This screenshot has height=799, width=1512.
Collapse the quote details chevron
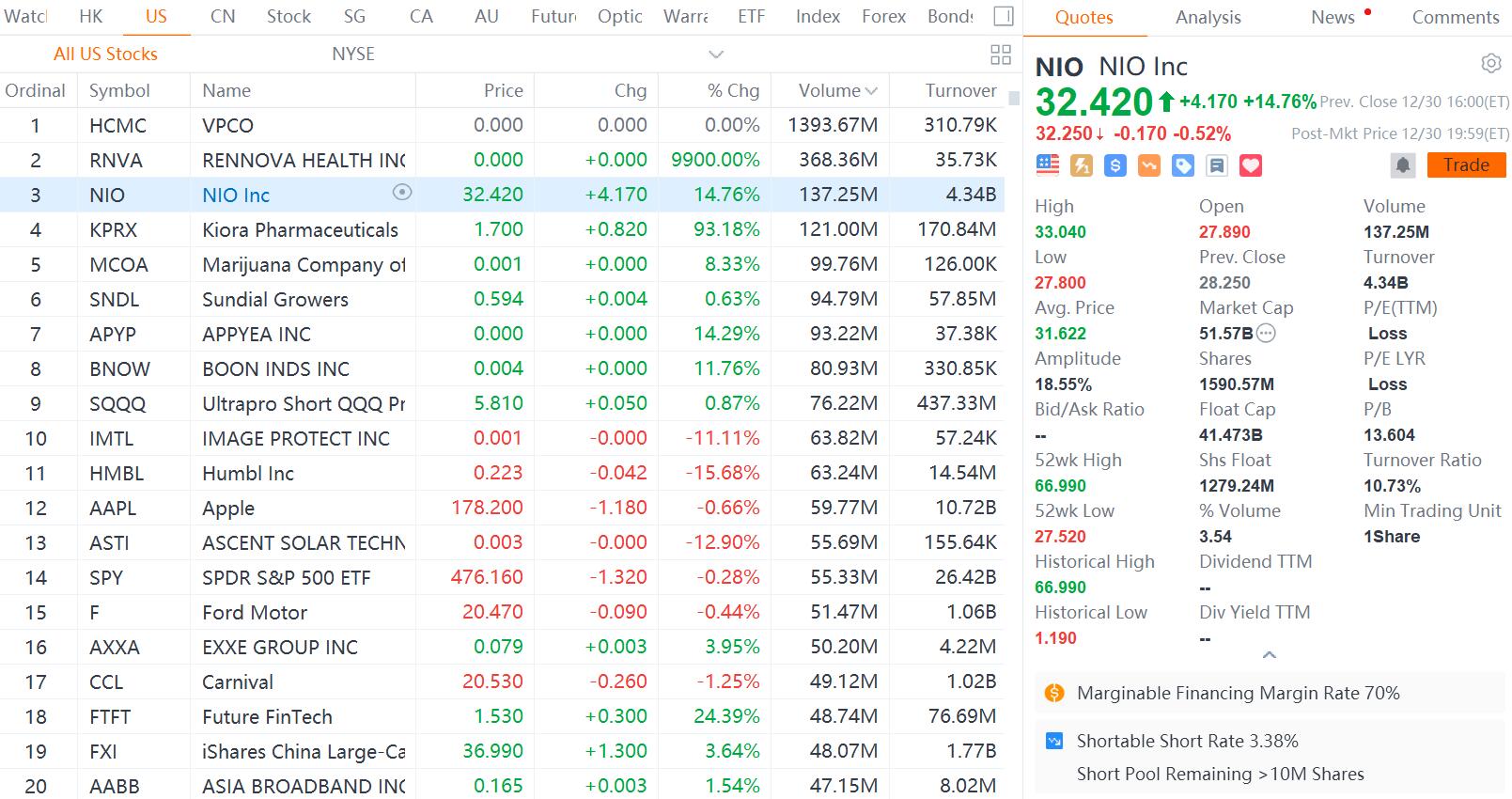1269,654
